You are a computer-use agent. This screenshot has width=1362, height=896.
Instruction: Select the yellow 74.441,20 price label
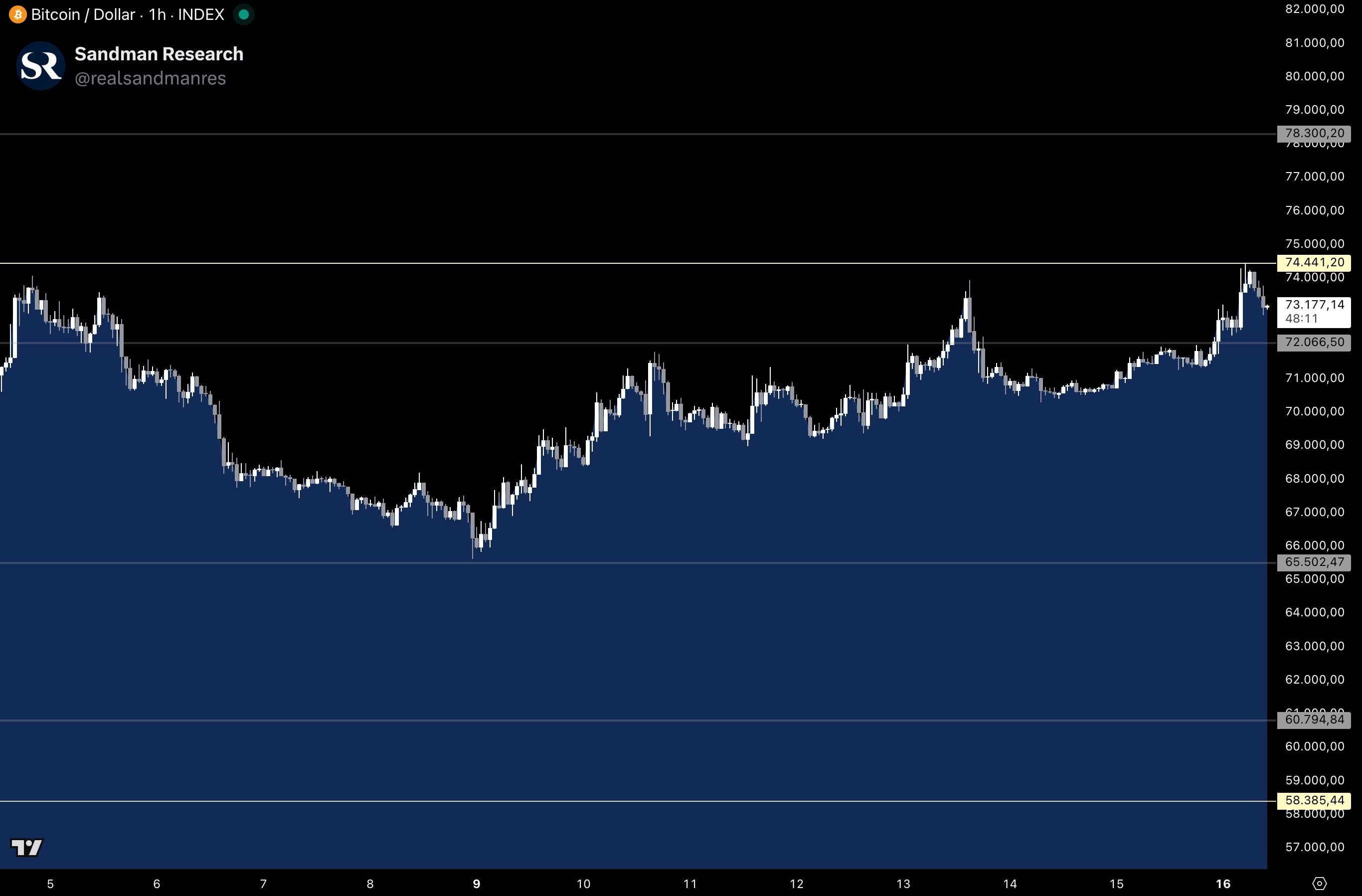1314,262
